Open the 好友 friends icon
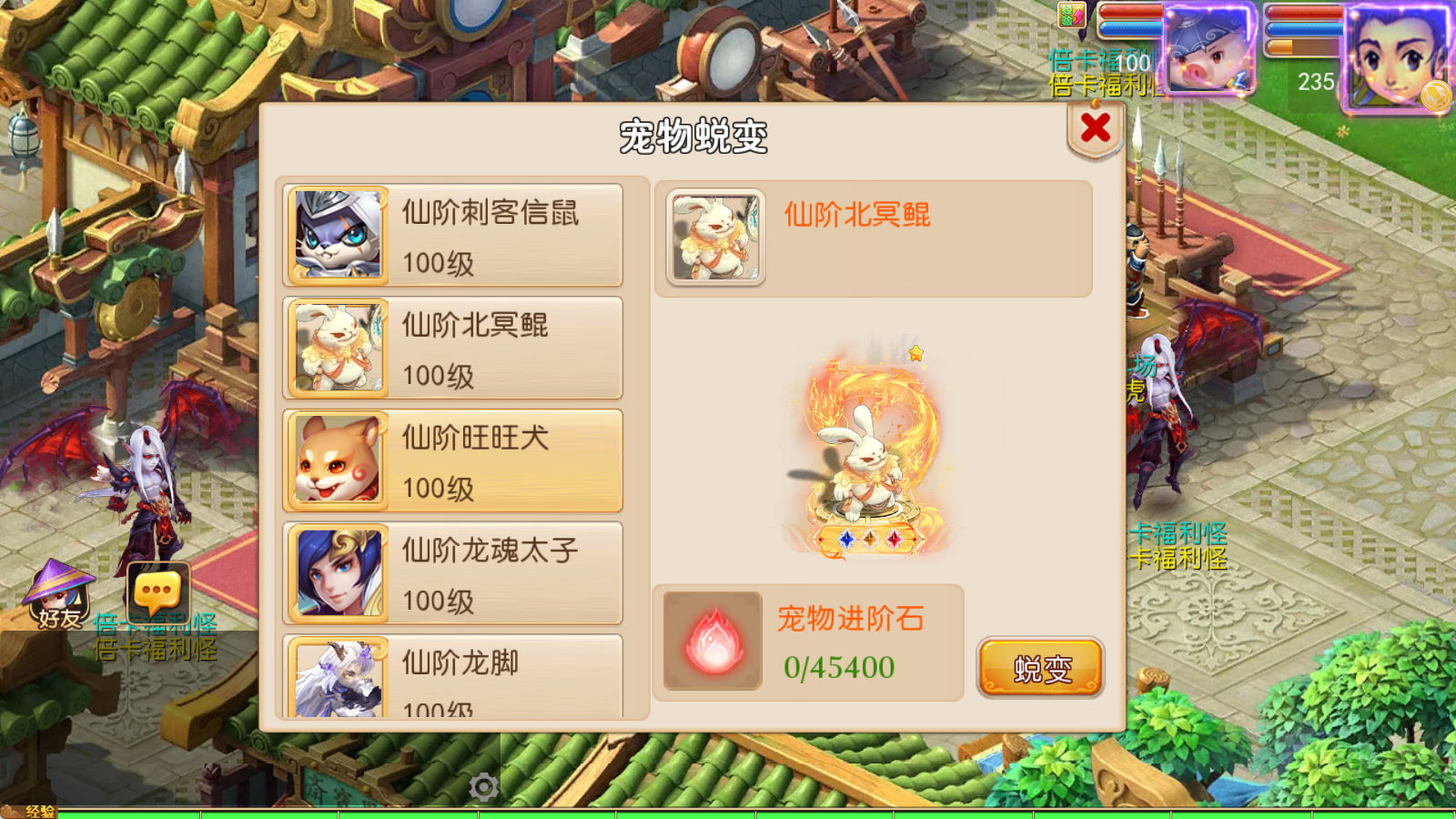The height and width of the screenshot is (819, 1456). tap(58, 594)
